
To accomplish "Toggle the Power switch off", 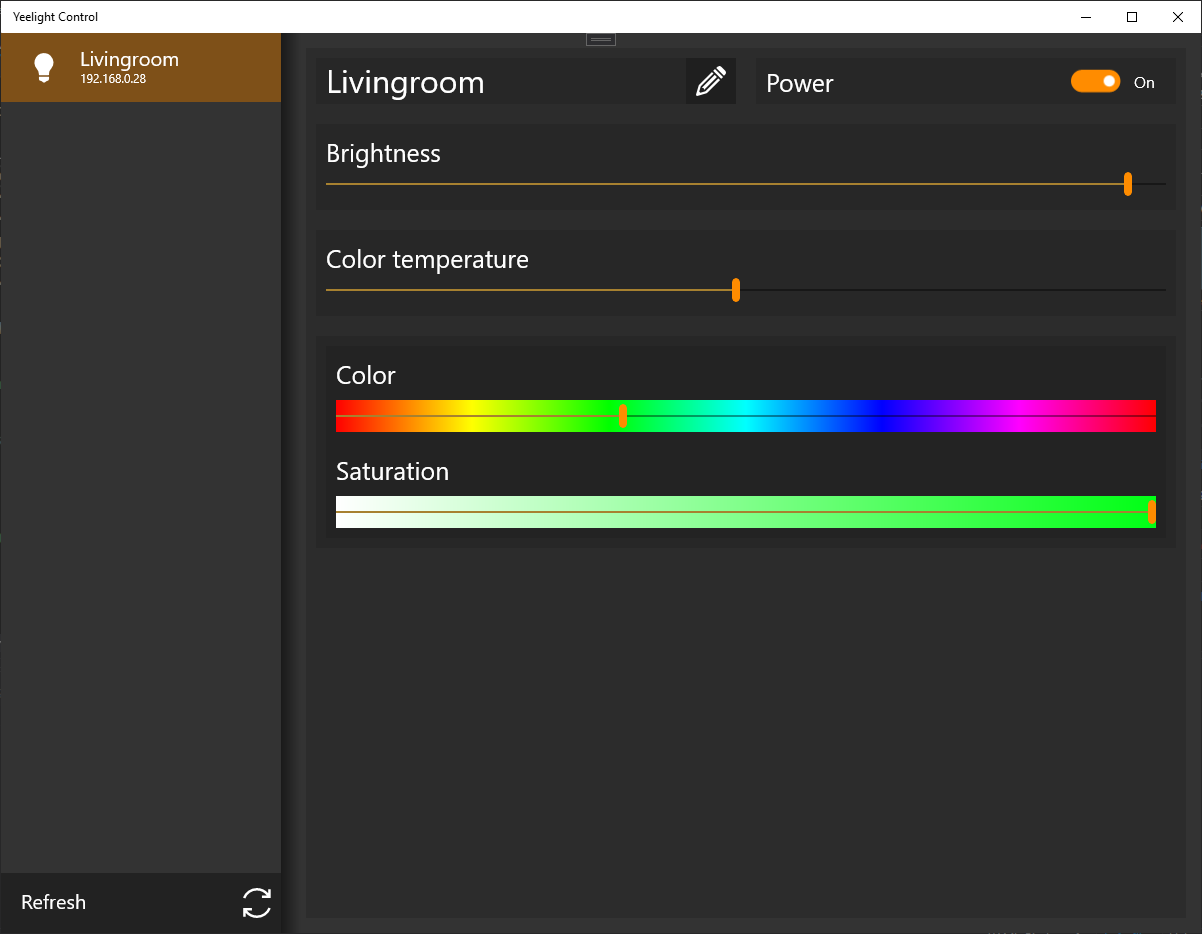I will (1095, 82).
